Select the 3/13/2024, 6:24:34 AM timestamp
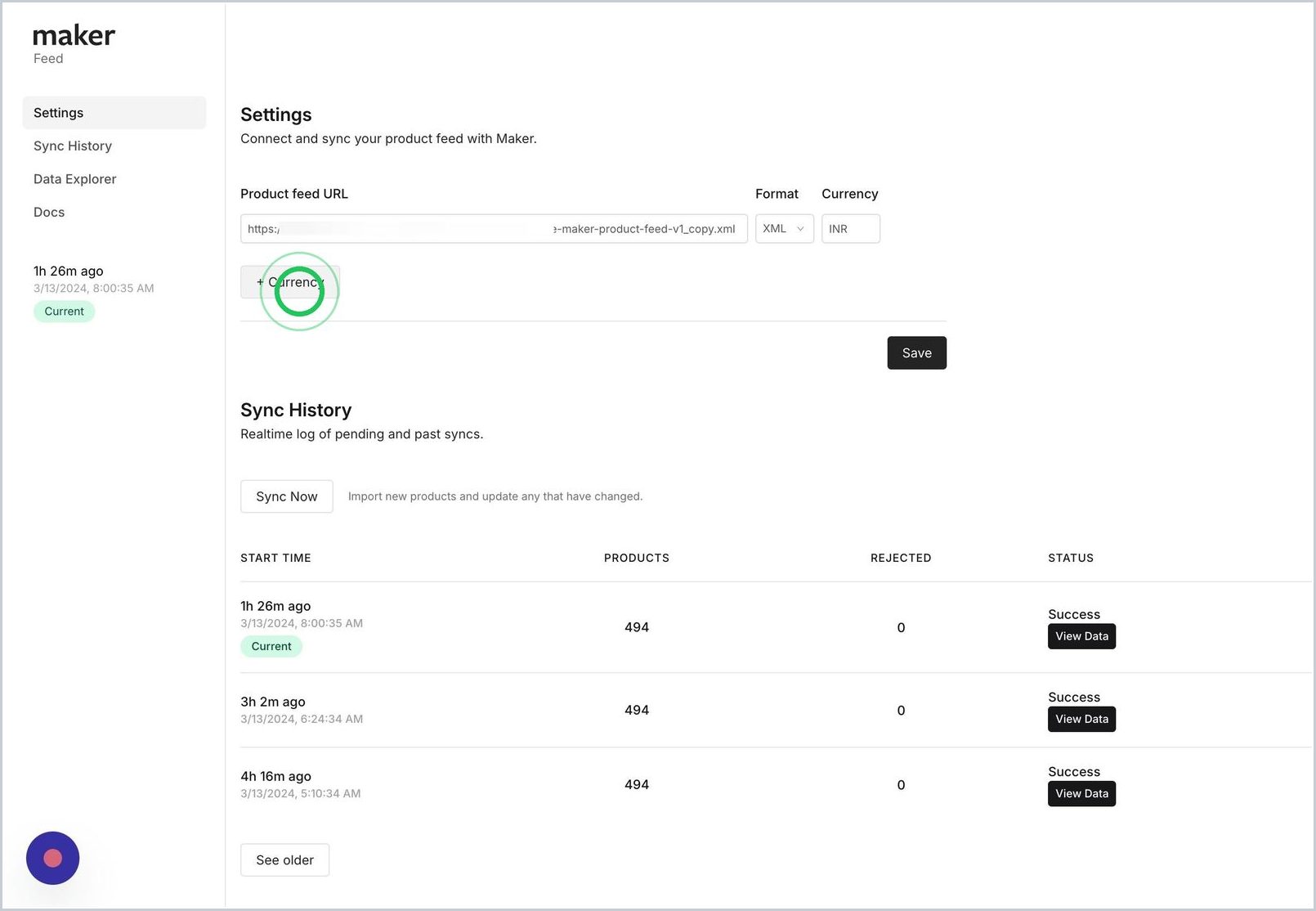1316x911 pixels. point(302,719)
